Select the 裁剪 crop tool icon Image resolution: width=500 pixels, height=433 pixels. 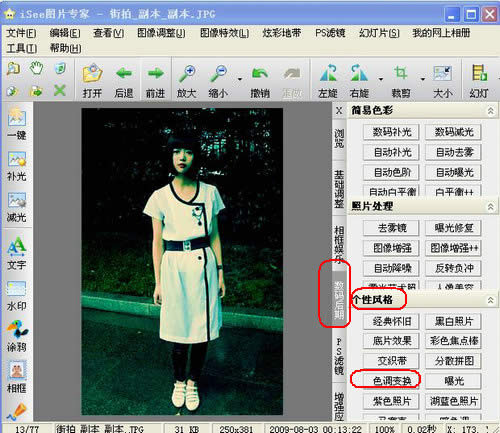[400, 73]
